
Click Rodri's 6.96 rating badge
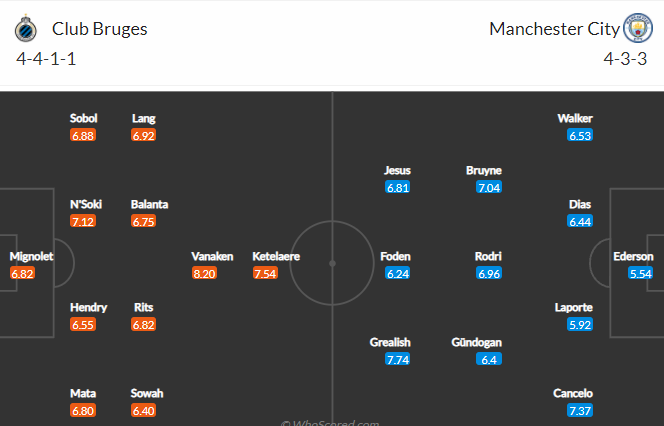tap(489, 274)
